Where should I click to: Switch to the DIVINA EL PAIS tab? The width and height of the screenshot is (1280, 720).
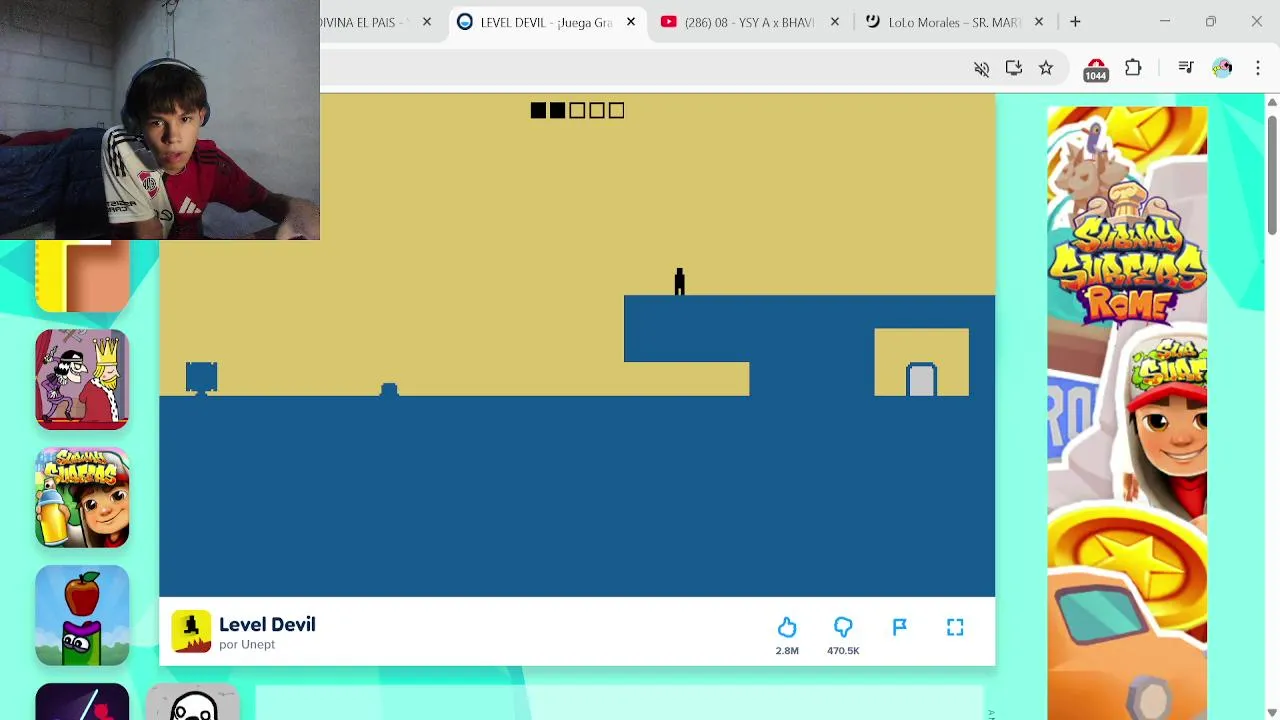pyautogui.click(x=370, y=22)
